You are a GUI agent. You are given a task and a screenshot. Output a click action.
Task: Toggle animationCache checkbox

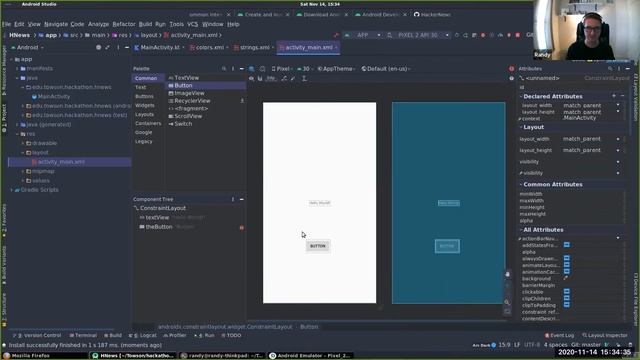(x=567, y=271)
